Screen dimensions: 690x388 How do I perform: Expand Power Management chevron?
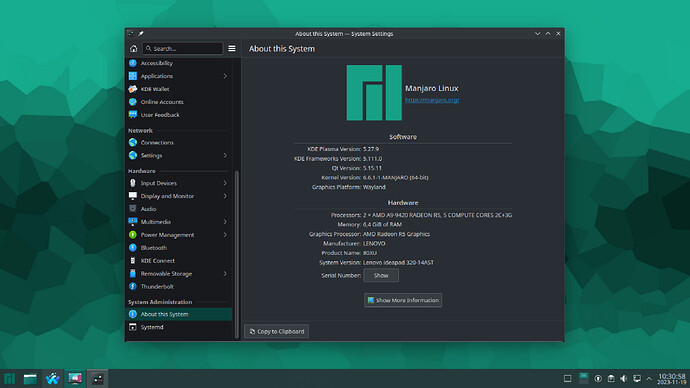pyautogui.click(x=225, y=235)
